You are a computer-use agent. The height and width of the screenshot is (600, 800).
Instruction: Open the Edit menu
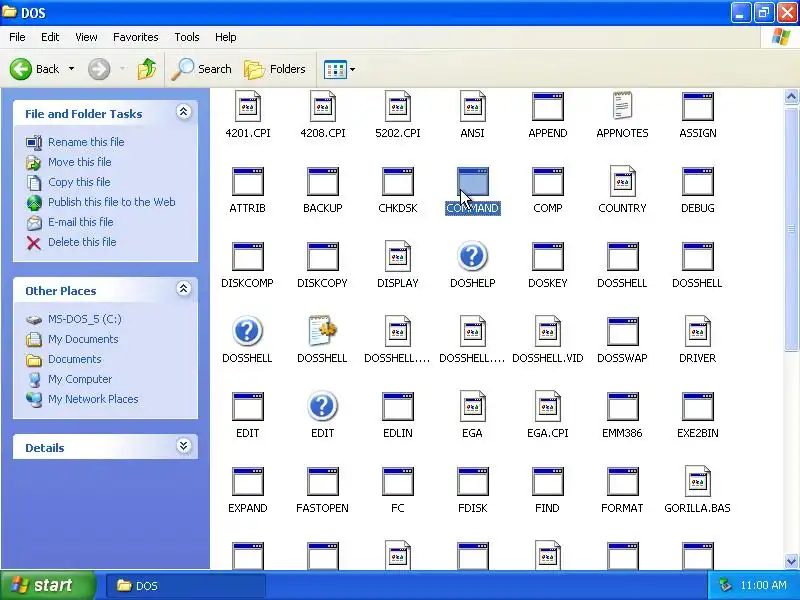[x=50, y=37]
